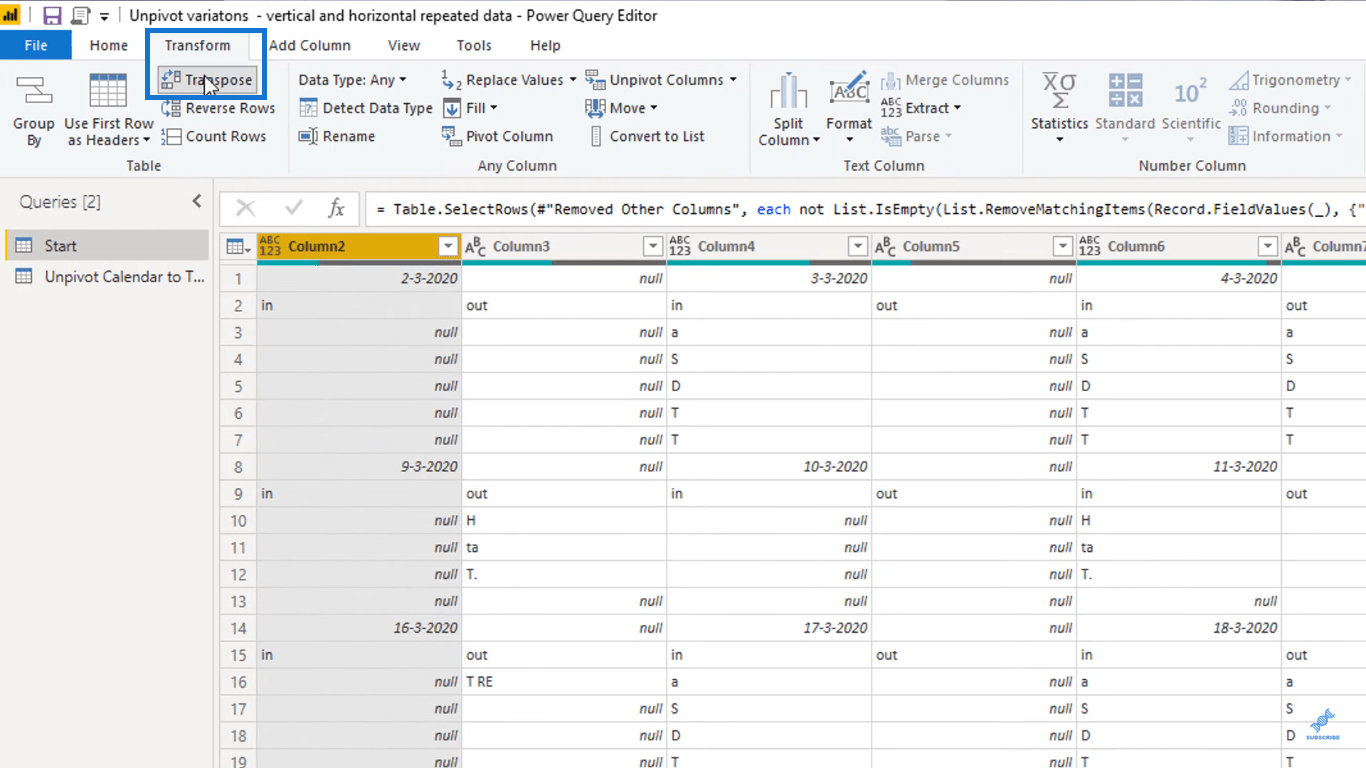Click the Column4 data type icon

681,246
